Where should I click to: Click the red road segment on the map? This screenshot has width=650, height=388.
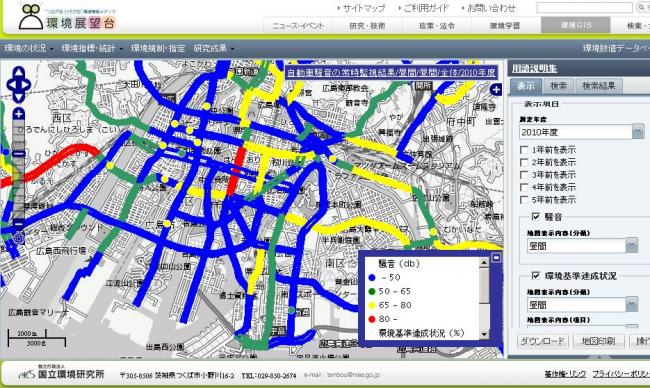(x=236, y=171)
